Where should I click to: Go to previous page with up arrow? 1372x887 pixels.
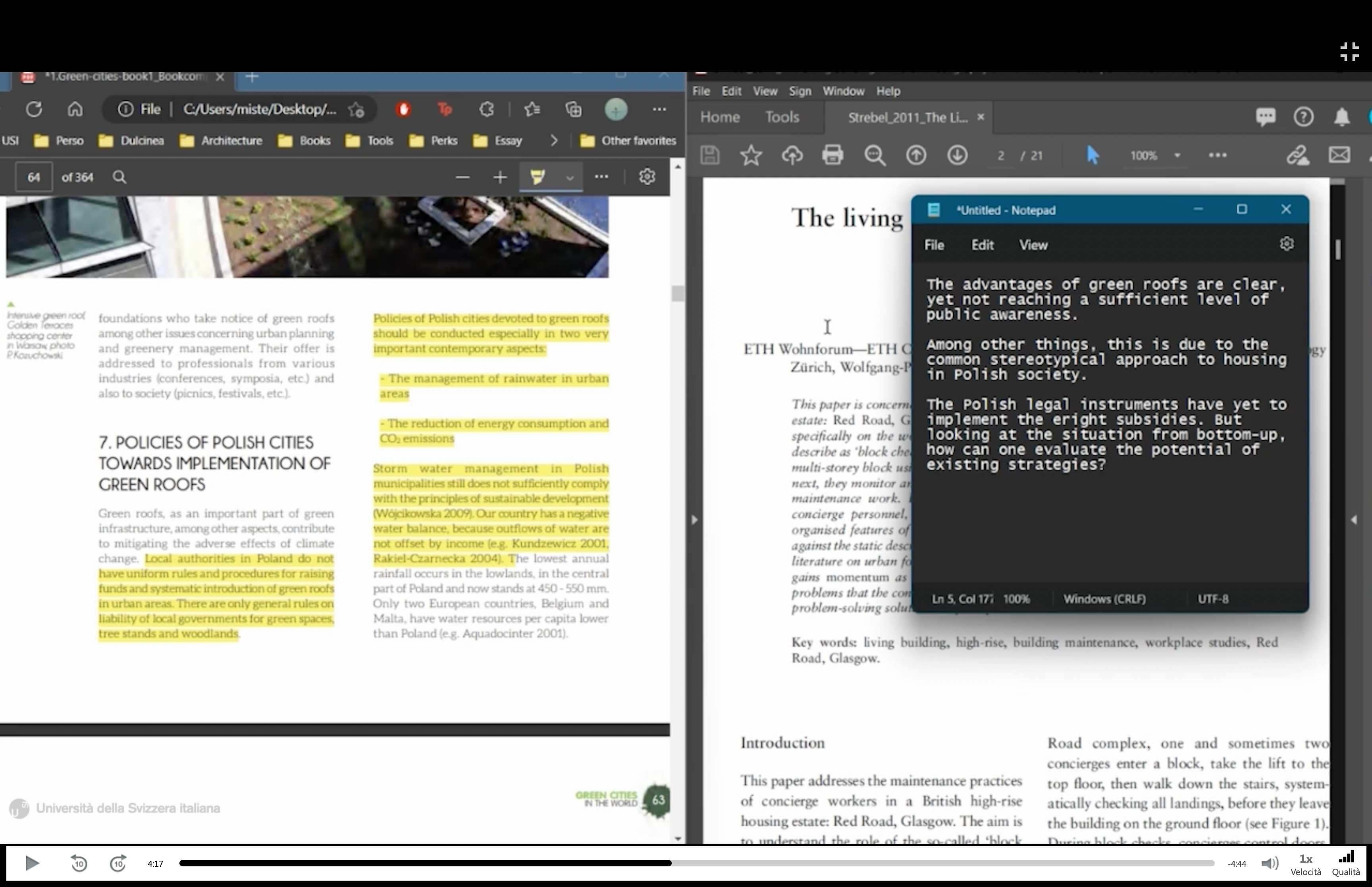coord(916,155)
